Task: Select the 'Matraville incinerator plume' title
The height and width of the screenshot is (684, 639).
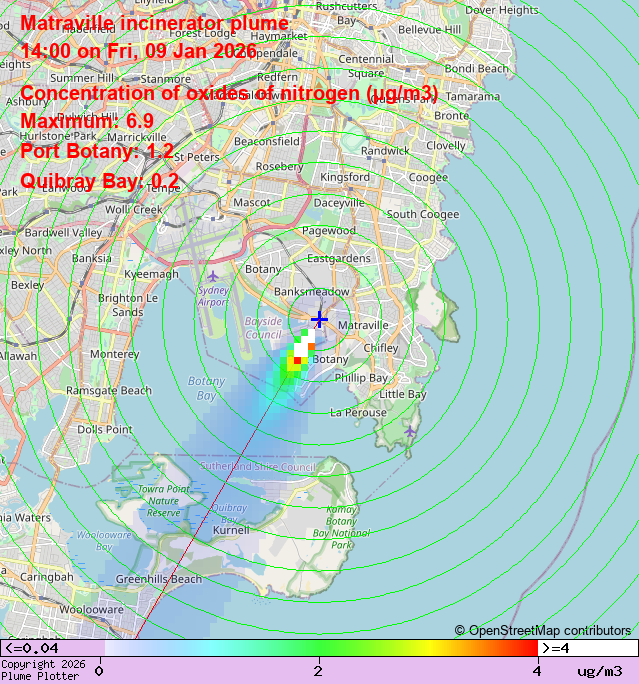Action: point(155,23)
